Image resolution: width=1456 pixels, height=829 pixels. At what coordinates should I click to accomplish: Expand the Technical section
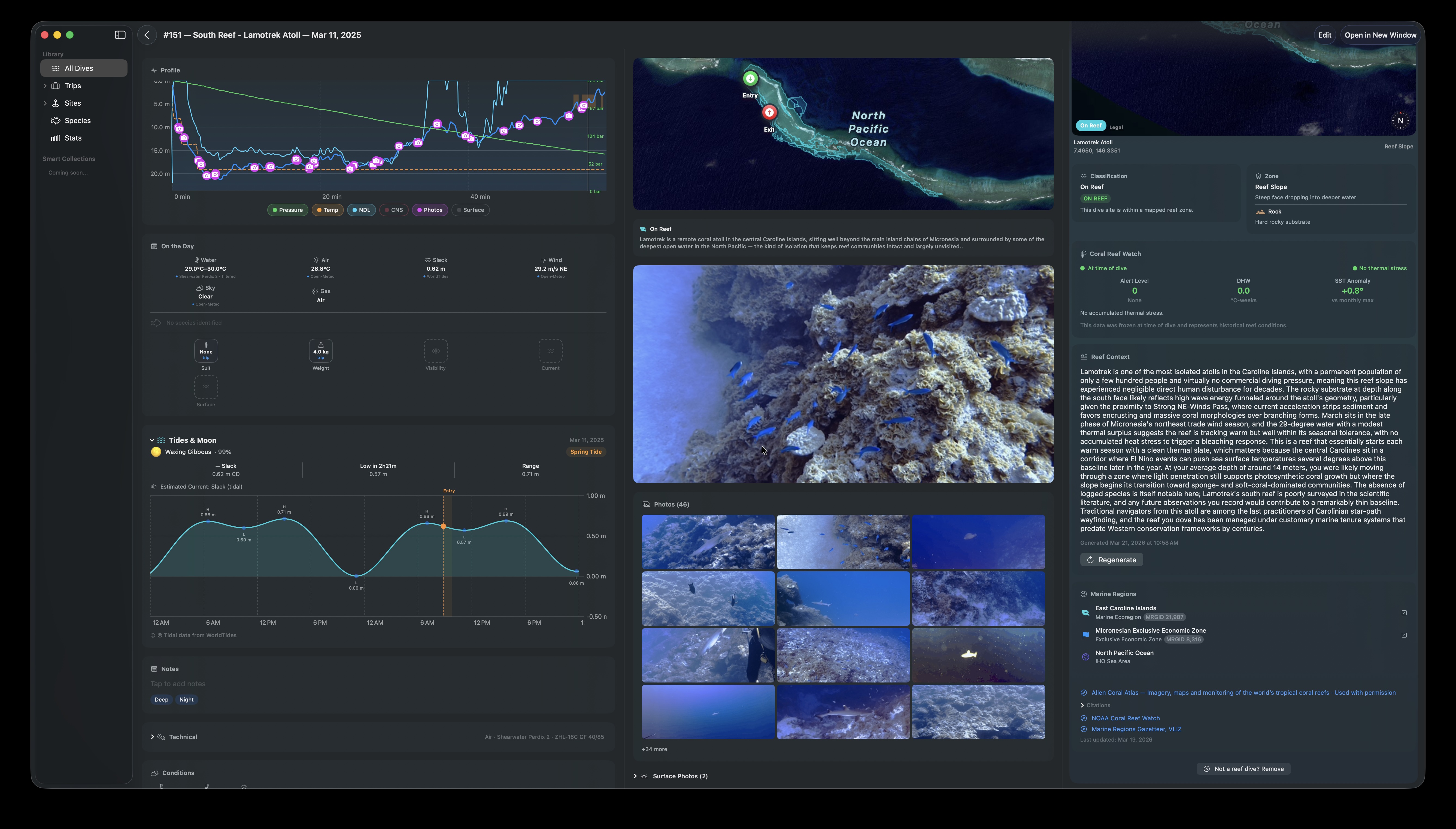pos(152,737)
